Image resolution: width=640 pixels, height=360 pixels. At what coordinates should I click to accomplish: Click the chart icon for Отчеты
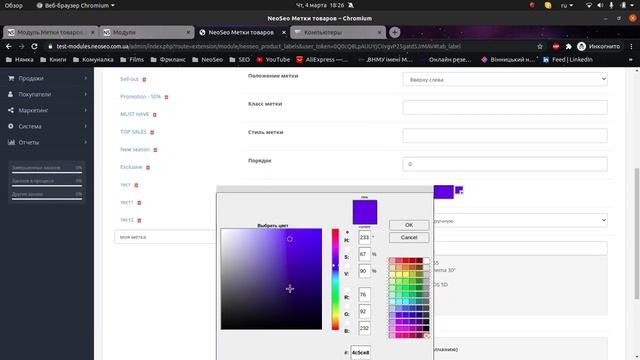tap(11, 142)
